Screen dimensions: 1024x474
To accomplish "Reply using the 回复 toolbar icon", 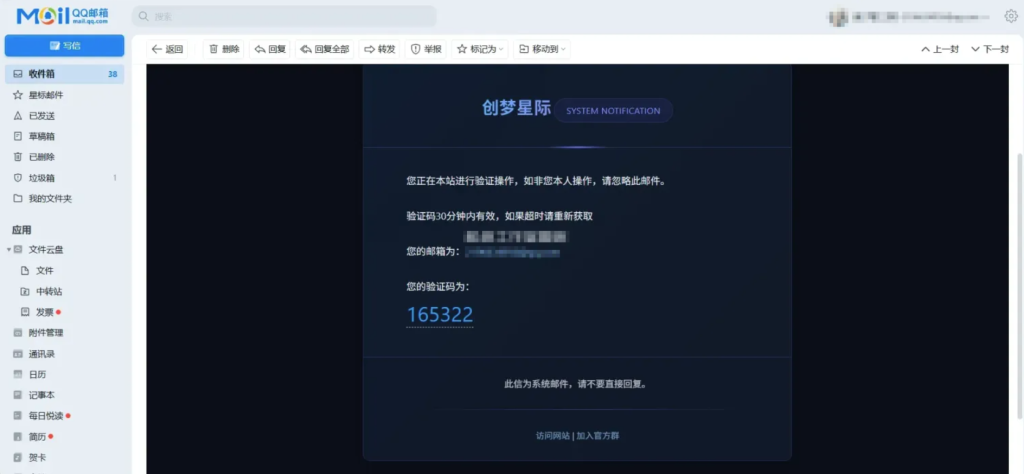I will (261, 49).
